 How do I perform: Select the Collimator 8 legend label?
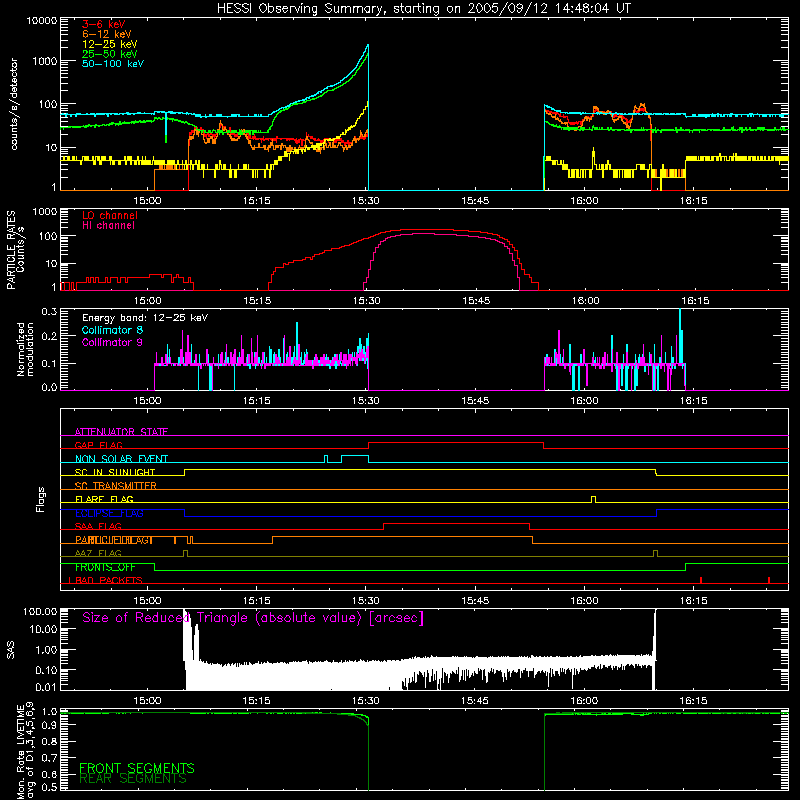tap(112, 330)
